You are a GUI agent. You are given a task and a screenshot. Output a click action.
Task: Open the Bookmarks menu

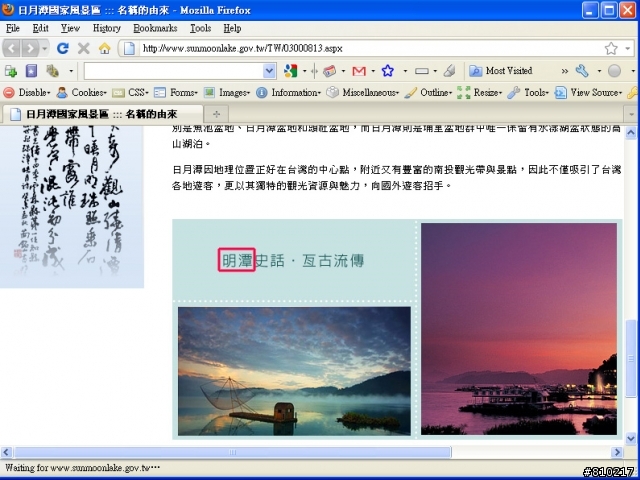[155, 28]
